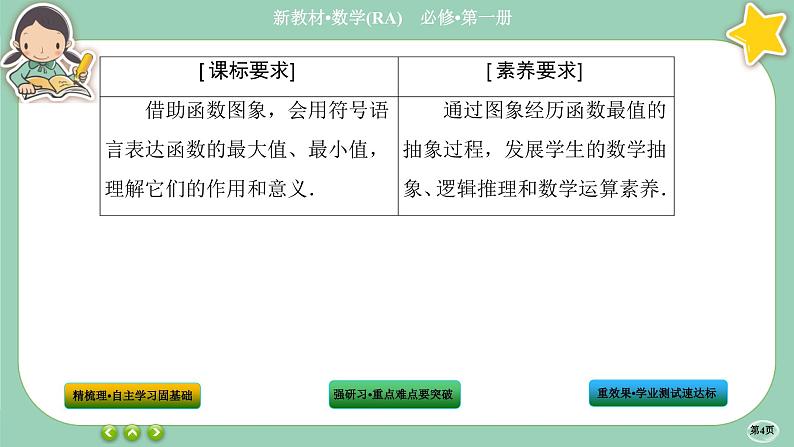794x447 pixels.
Task: Click the line ending with 数学运算素养
Action: point(535,190)
